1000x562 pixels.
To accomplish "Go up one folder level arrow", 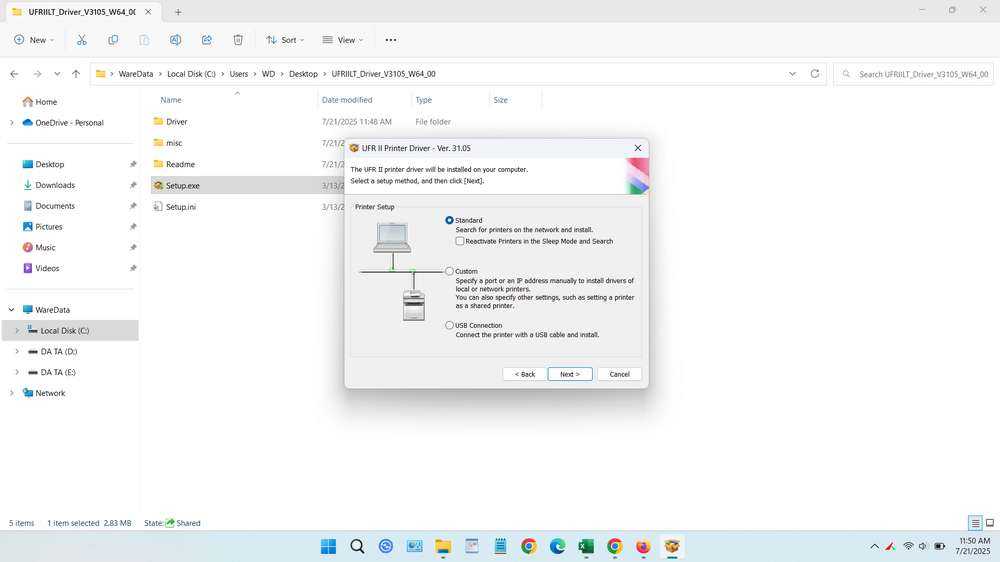I will coord(76,74).
